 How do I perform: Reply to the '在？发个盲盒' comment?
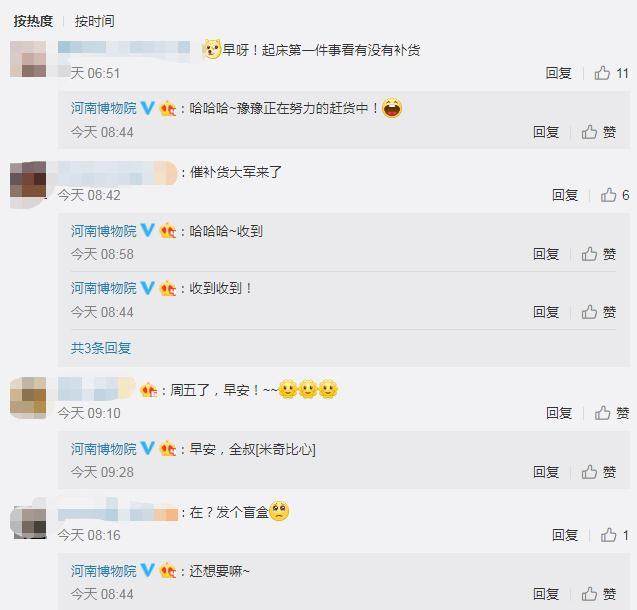[x=565, y=535]
